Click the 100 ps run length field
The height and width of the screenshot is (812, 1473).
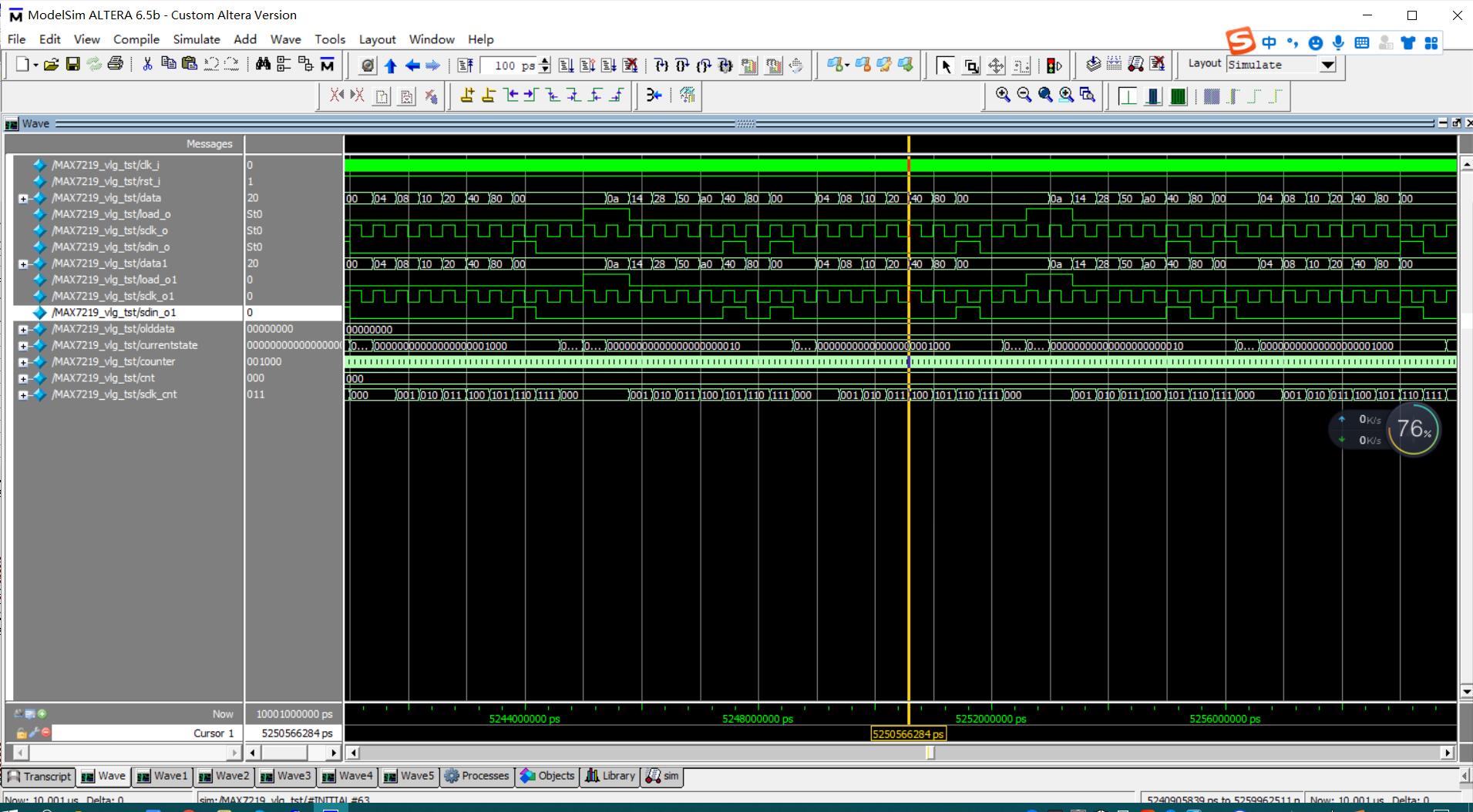(x=509, y=65)
